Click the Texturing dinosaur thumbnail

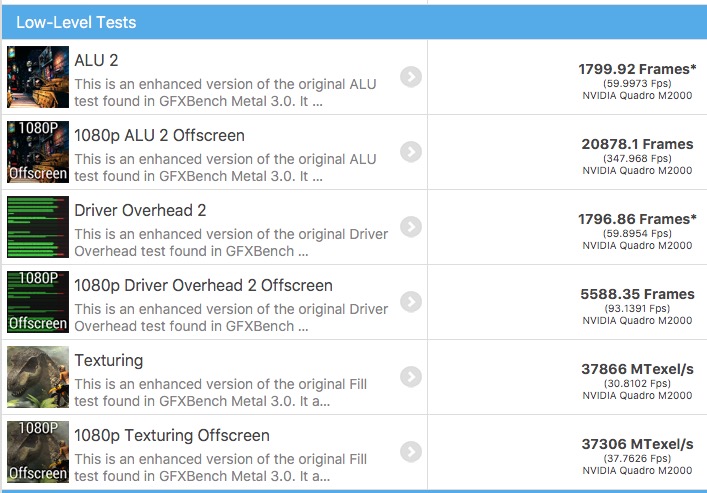click(38, 377)
